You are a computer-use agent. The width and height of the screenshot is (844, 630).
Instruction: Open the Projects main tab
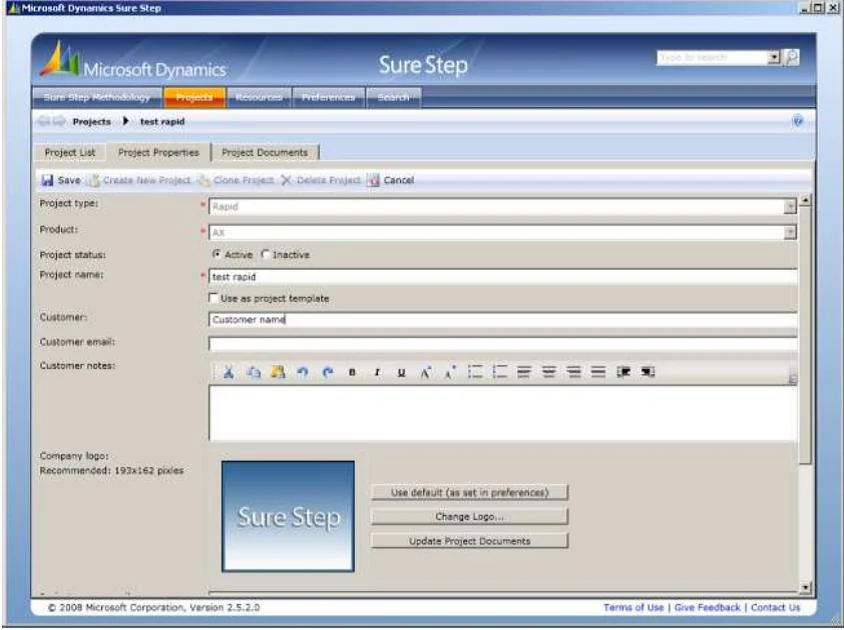[194, 97]
